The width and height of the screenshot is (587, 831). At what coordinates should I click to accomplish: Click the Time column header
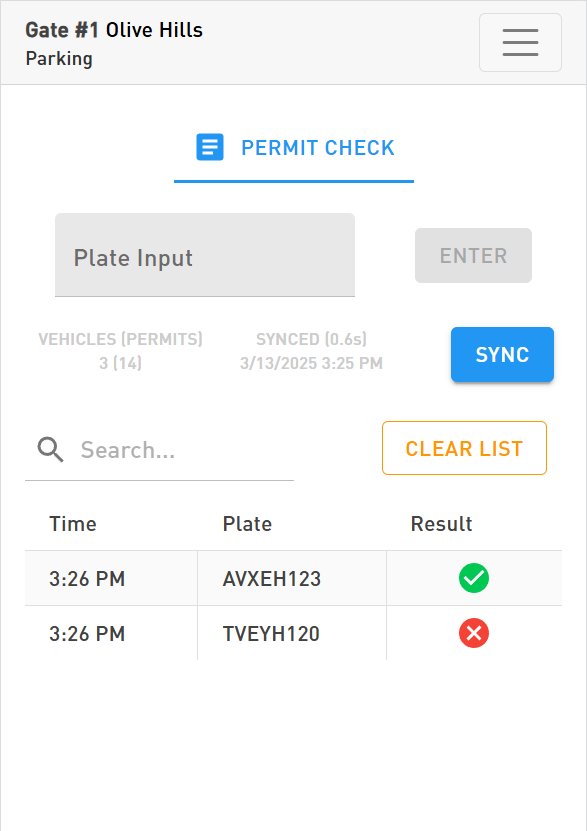point(73,524)
